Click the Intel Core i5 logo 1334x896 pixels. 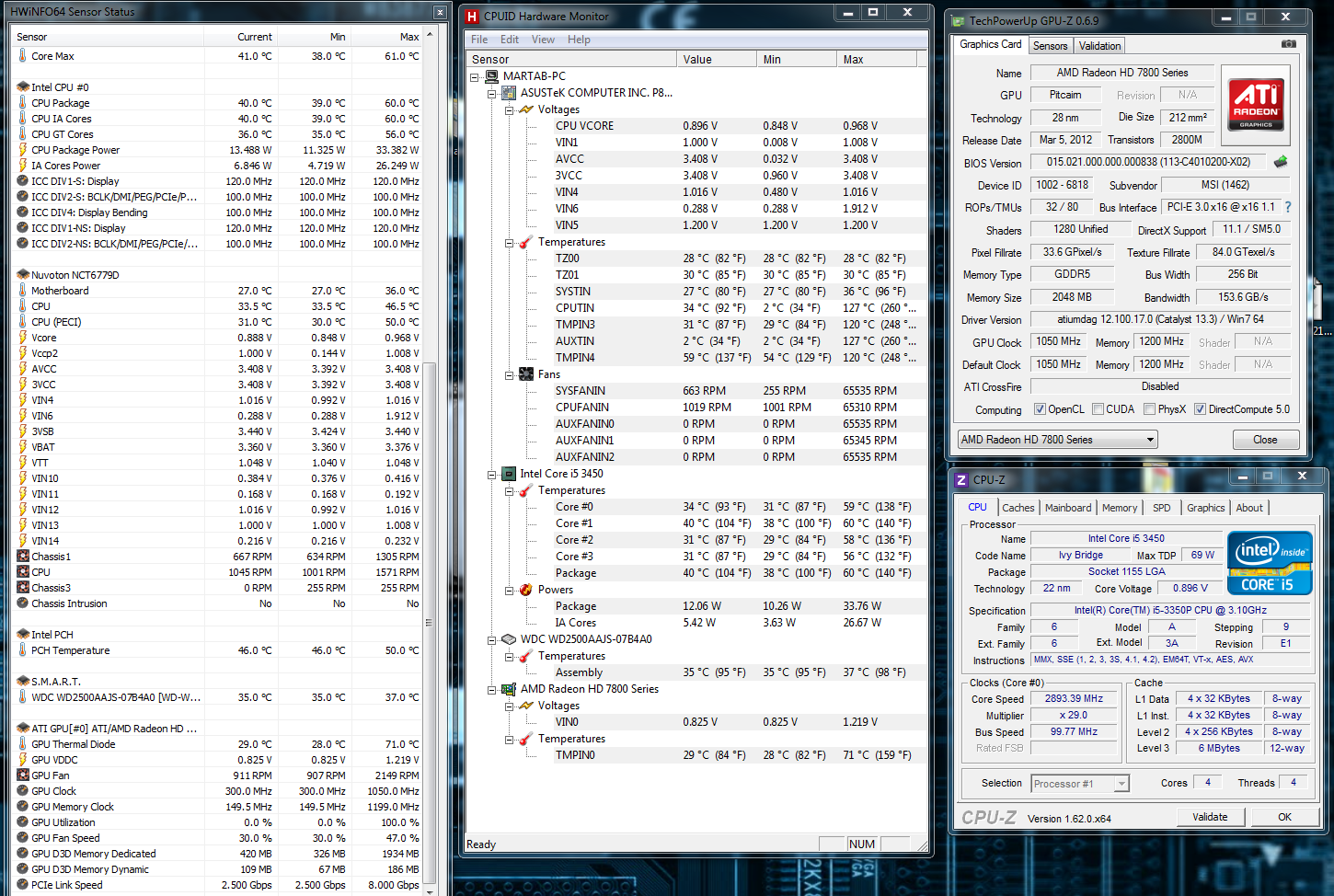(1270, 563)
